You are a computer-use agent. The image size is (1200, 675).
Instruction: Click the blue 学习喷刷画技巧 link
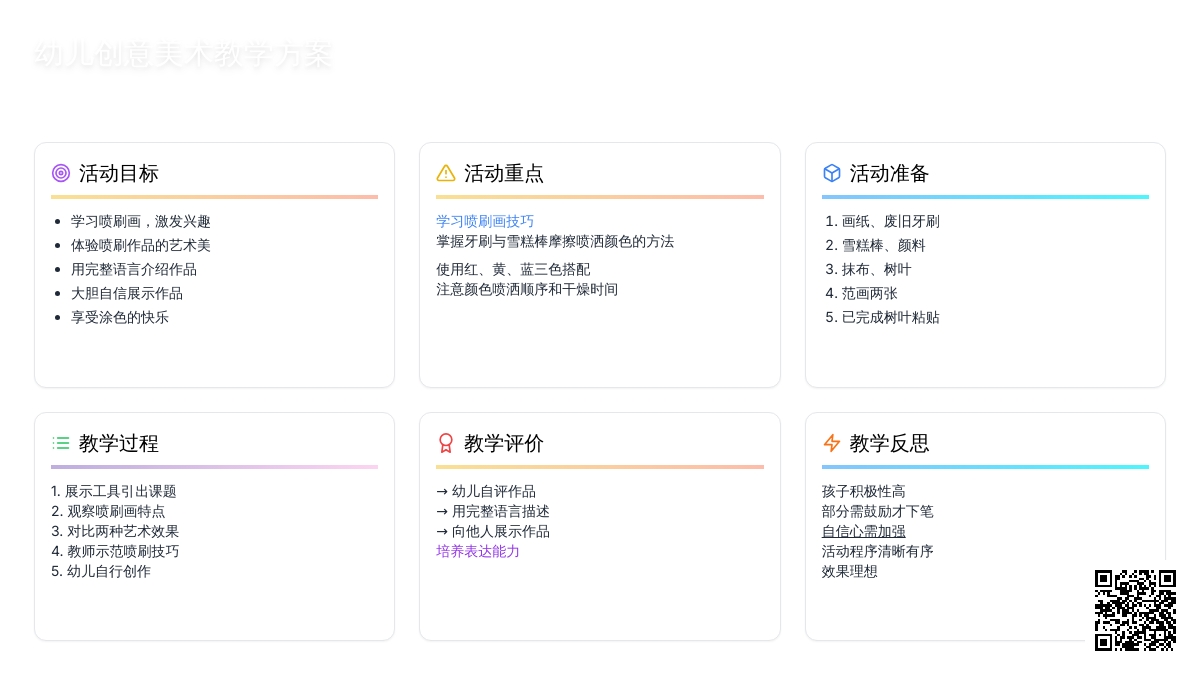485,221
